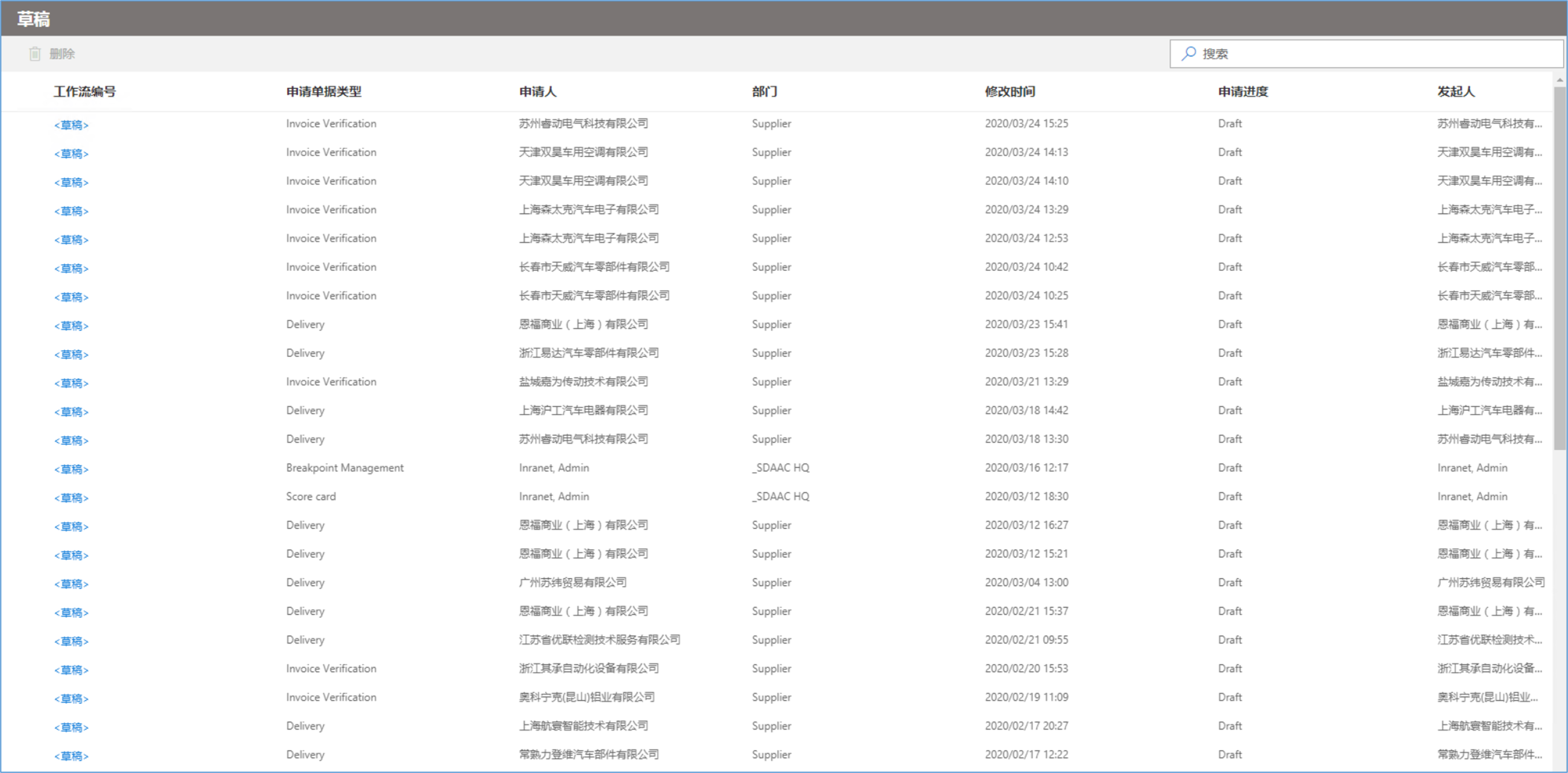Click timestamp 2020/03/04 13:00
This screenshot has width=1568, height=773.
click(x=1026, y=582)
